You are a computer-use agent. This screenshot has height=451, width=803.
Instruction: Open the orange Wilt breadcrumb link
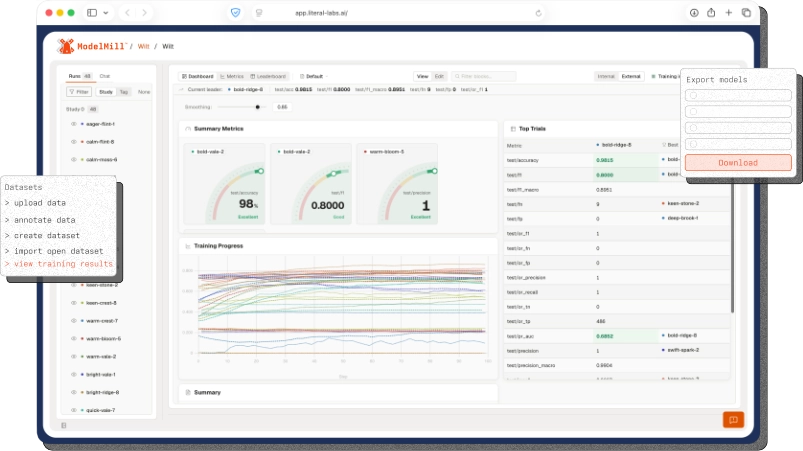[x=143, y=47]
